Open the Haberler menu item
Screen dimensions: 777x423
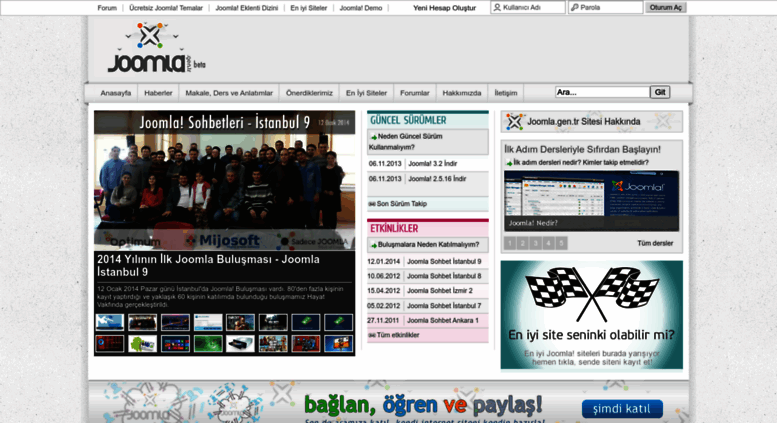tap(158, 93)
